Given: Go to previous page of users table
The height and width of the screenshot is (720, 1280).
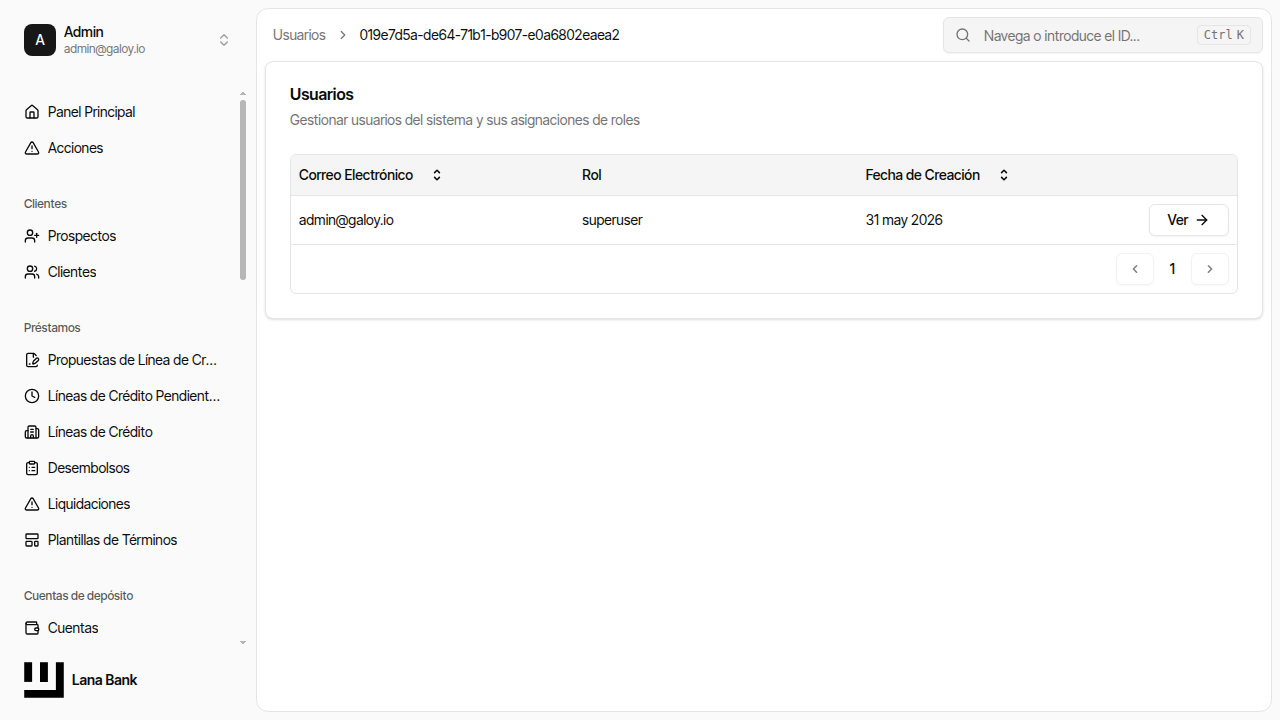Looking at the screenshot, I should click(x=1135, y=269).
